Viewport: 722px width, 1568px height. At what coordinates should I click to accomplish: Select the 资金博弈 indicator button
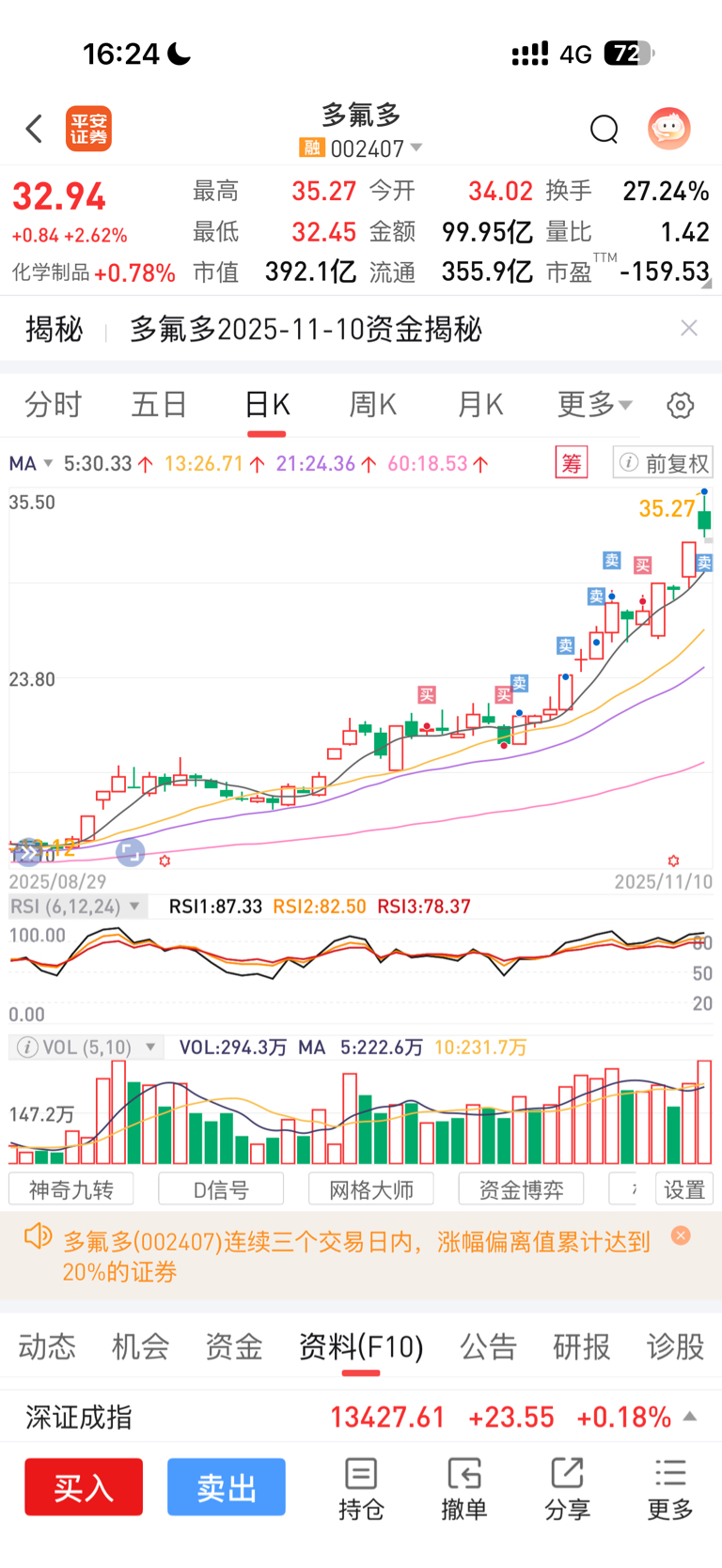[521, 1189]
